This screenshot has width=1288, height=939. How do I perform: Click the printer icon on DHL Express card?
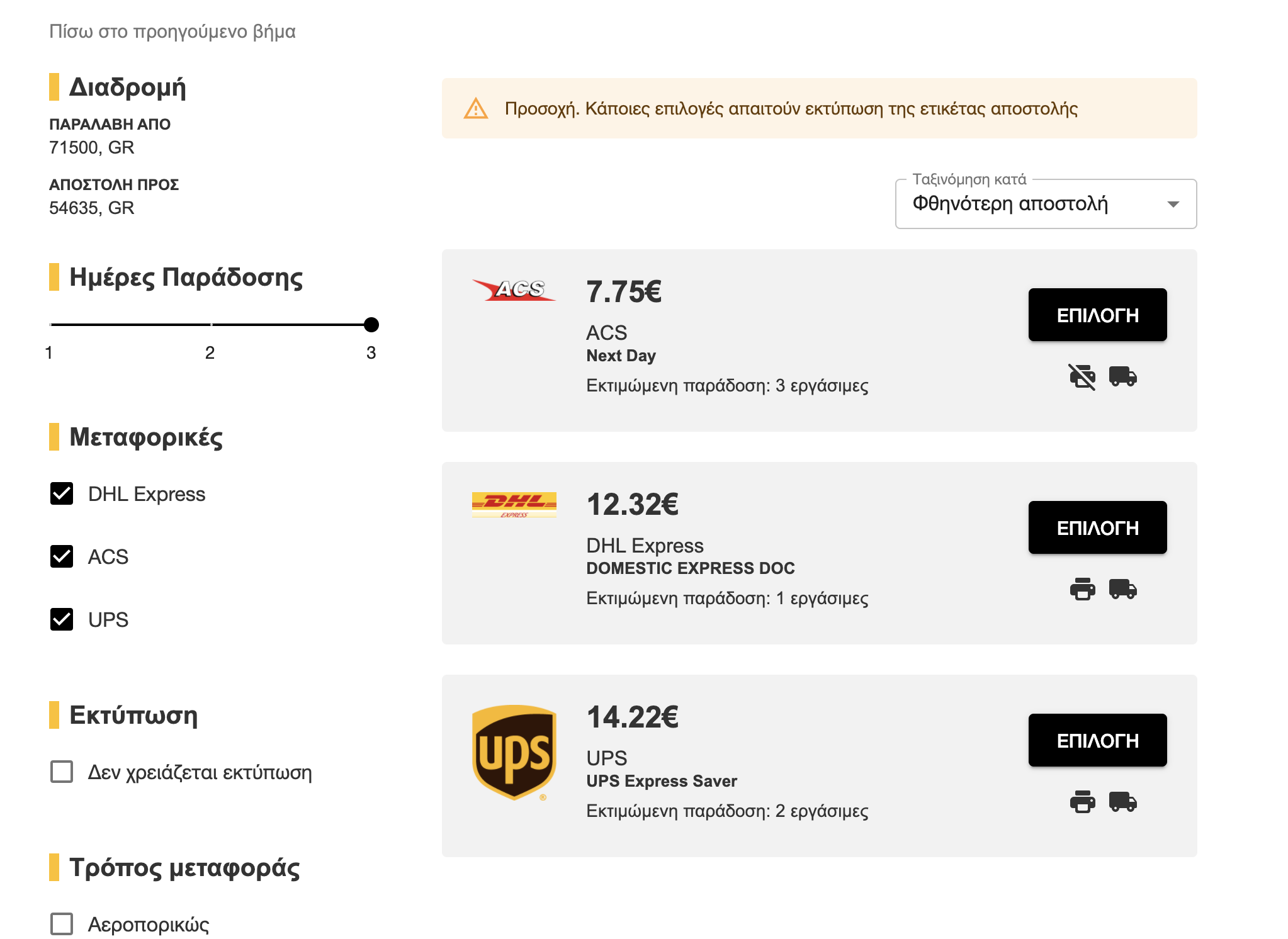[x=1082, y=589]
